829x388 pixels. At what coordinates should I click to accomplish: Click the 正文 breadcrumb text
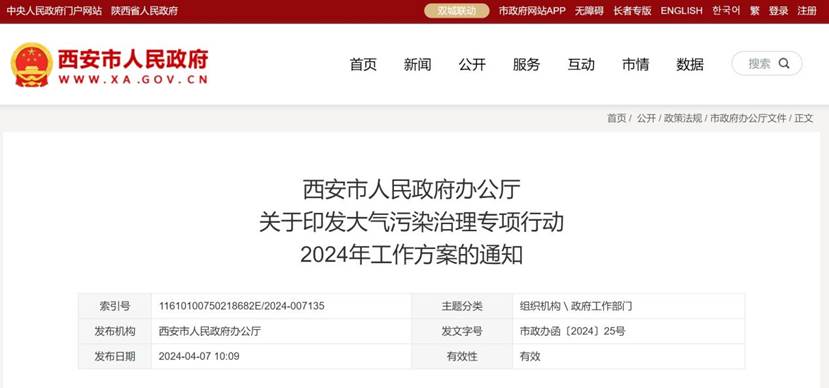804,118
